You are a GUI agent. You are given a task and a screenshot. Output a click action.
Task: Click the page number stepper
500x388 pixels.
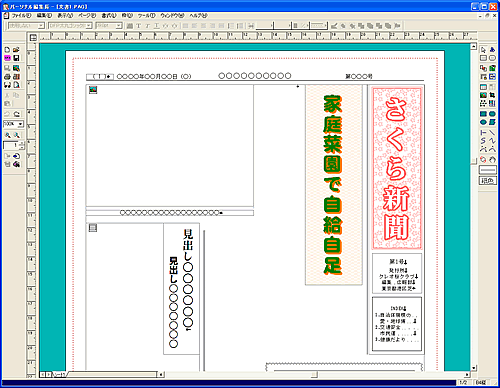[x=22, y=145]
